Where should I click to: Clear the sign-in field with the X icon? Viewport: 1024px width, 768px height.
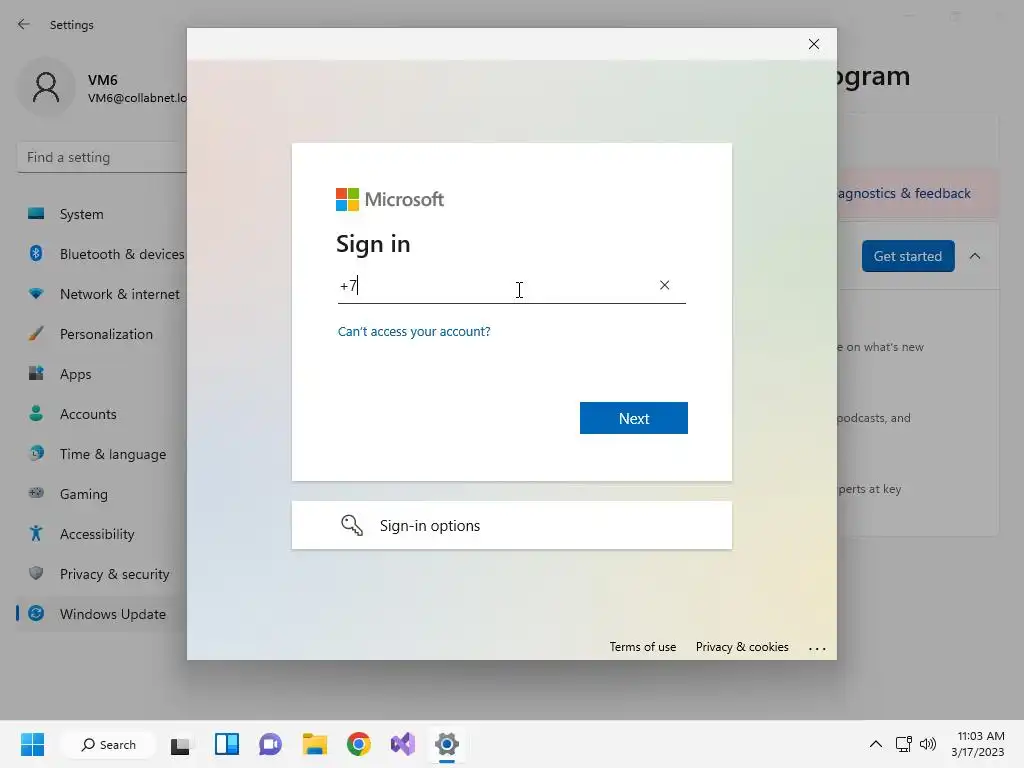(x=664, y=285)
